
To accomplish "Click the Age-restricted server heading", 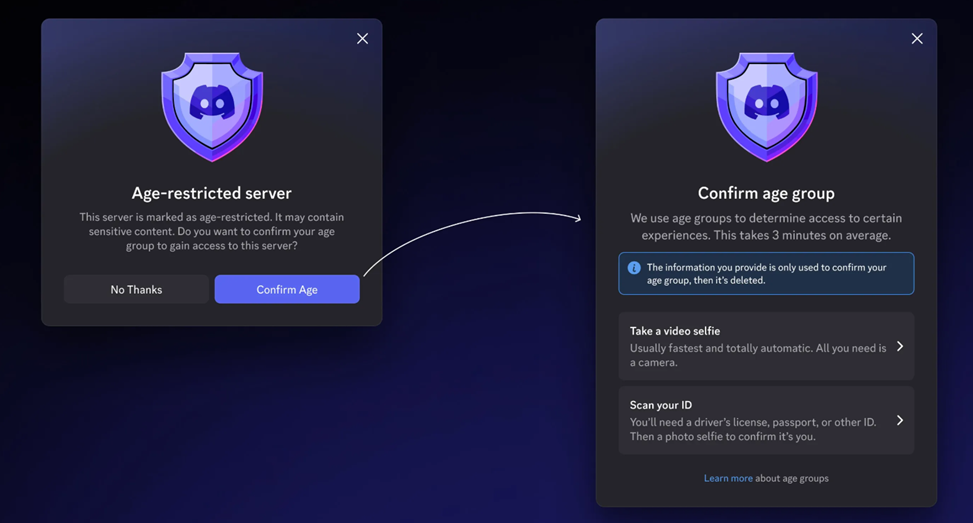I will pyautogui.click(x=212, y=193).
